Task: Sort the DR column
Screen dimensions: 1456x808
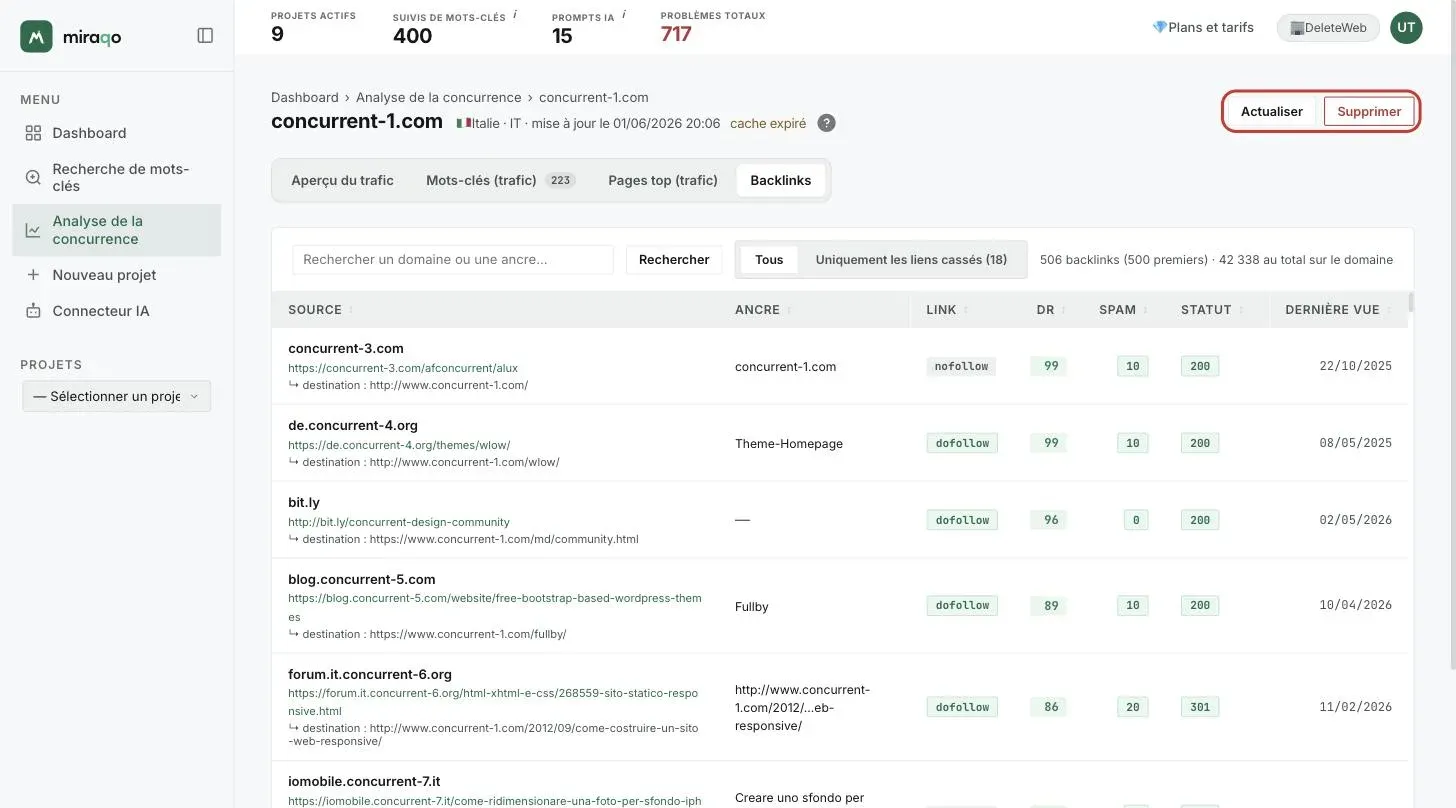Action: pos(1054,310)
